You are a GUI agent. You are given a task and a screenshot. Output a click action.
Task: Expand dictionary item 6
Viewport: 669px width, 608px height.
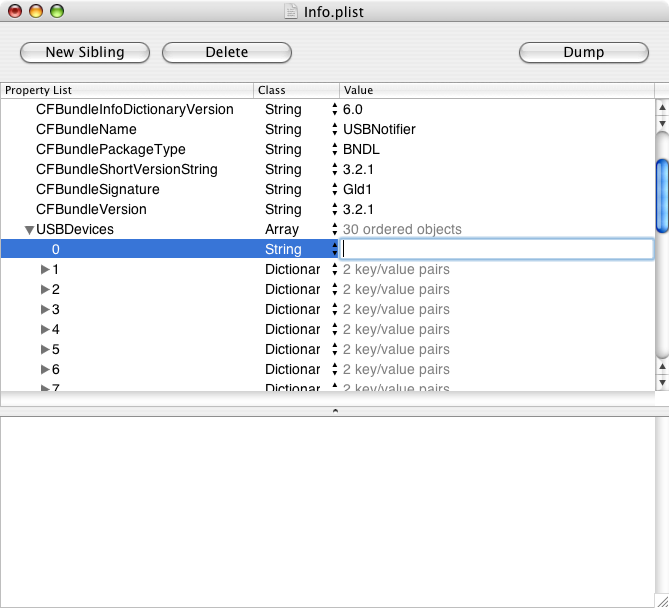45,369
